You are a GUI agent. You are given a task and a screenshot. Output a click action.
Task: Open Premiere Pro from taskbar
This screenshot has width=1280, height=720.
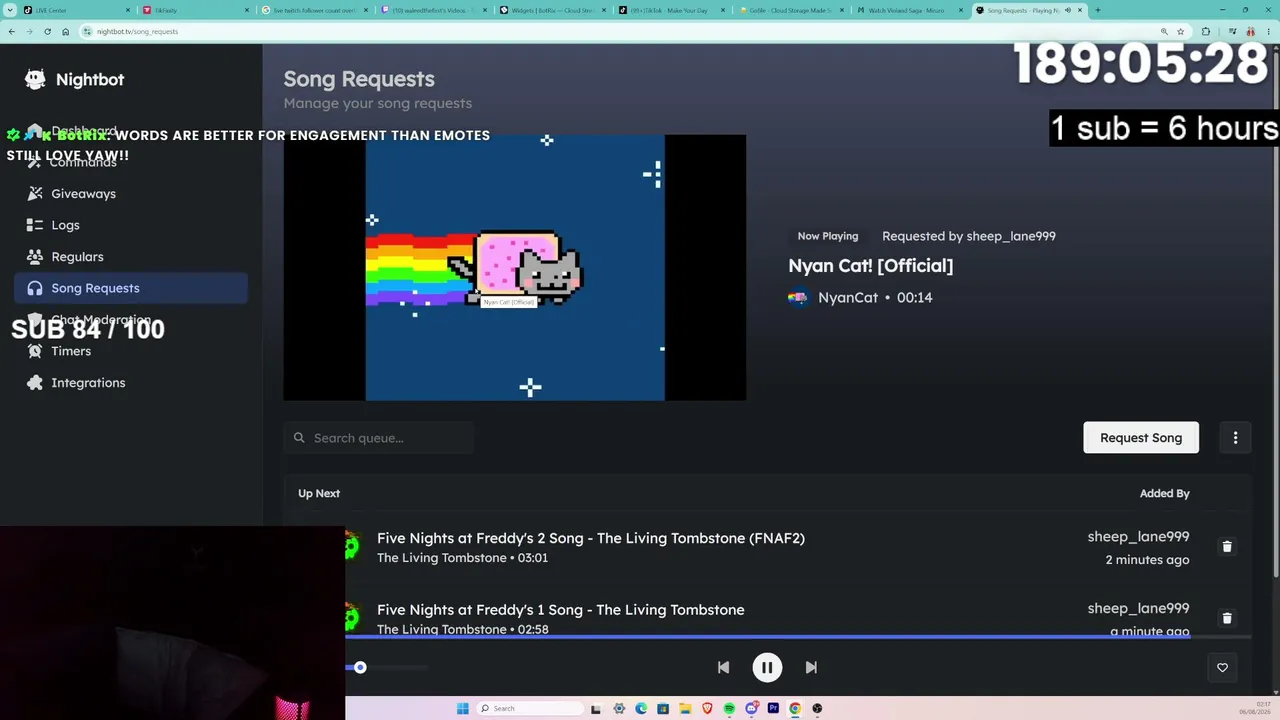pos(773,709)
